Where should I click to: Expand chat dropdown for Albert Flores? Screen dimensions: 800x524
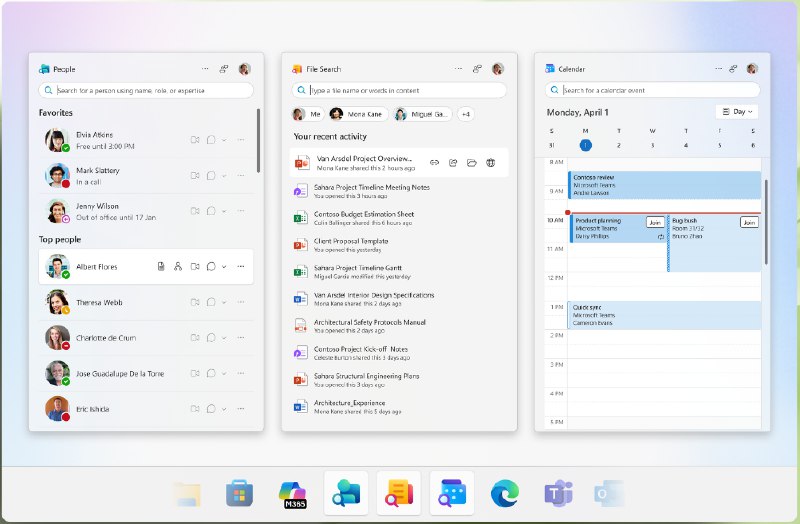(224, 266)
